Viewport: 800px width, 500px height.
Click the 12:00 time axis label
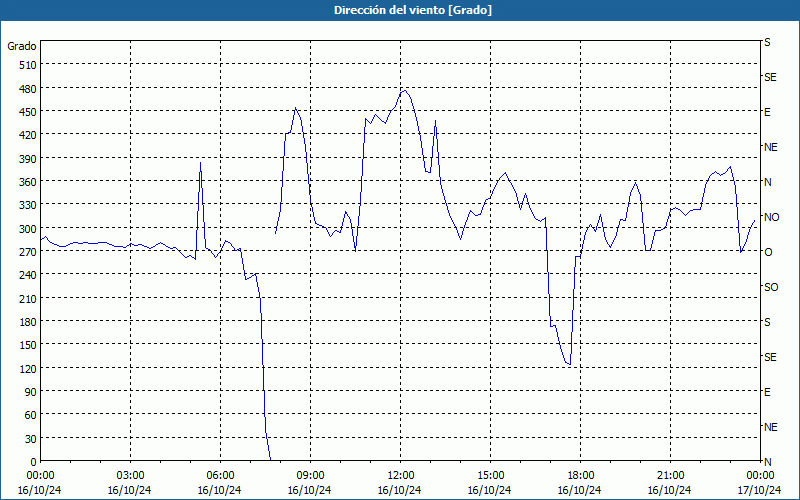(x=401, y=476)
